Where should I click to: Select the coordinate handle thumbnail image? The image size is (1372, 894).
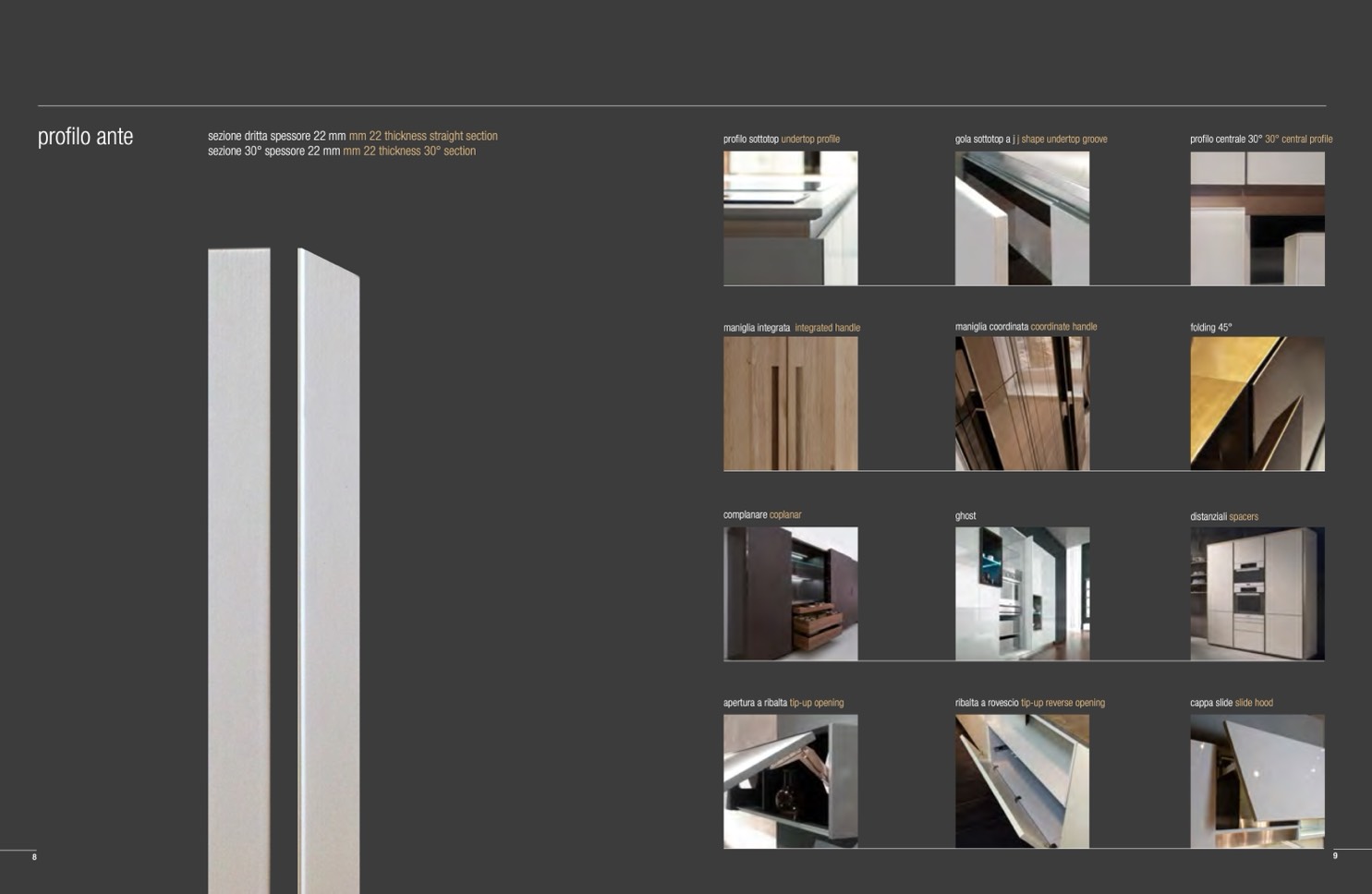coord(1022,404)
